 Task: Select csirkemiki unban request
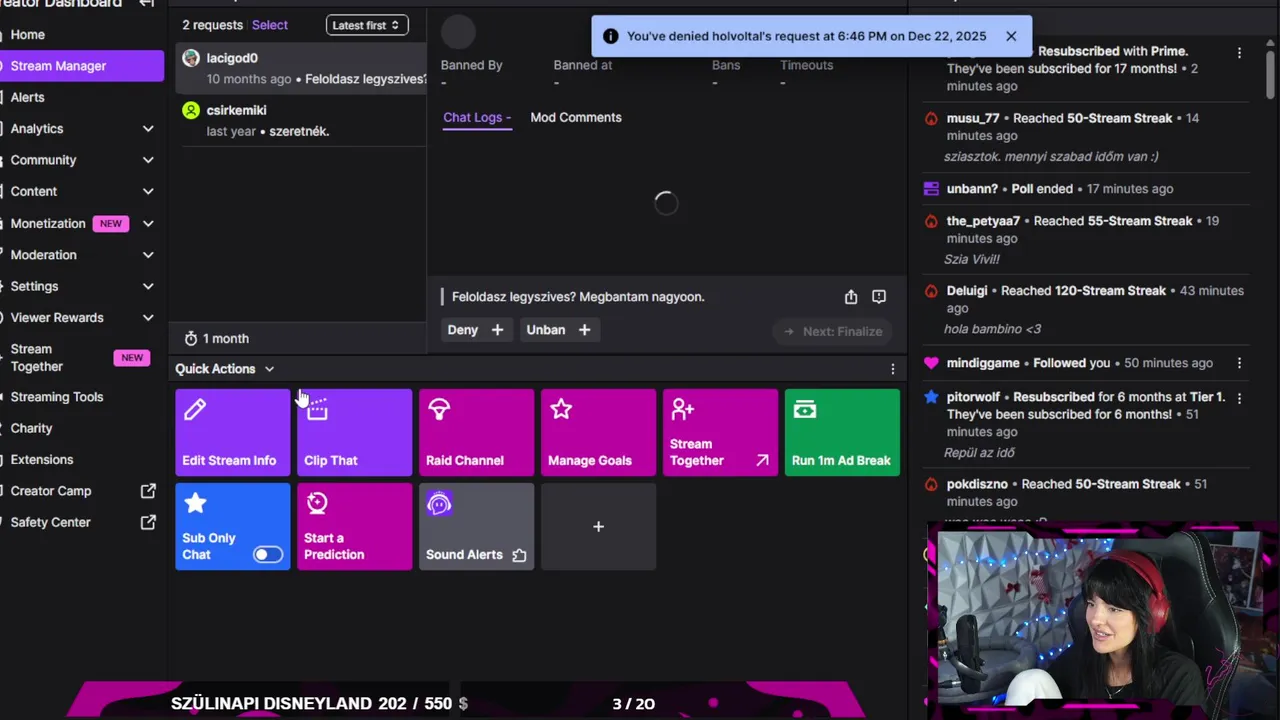point(301,120)
